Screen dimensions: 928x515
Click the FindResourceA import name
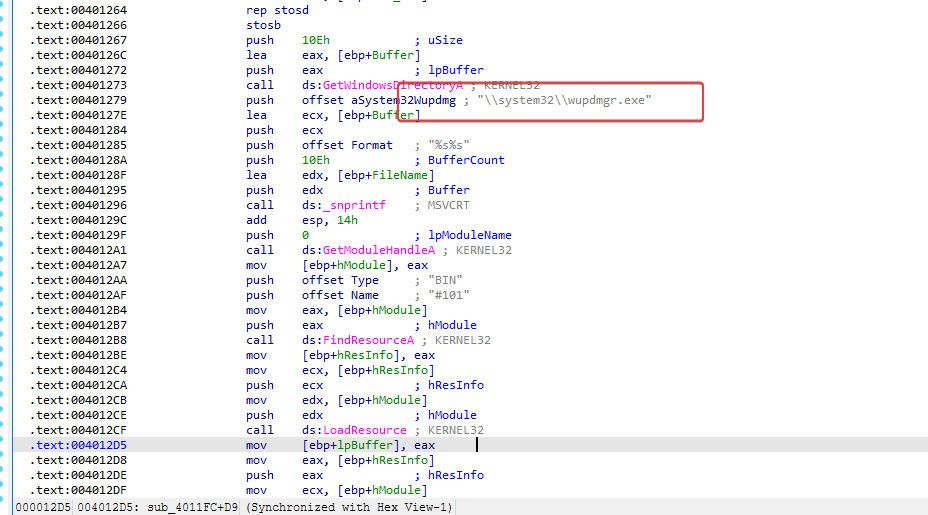pyautogui.click(x=368, y=340)
